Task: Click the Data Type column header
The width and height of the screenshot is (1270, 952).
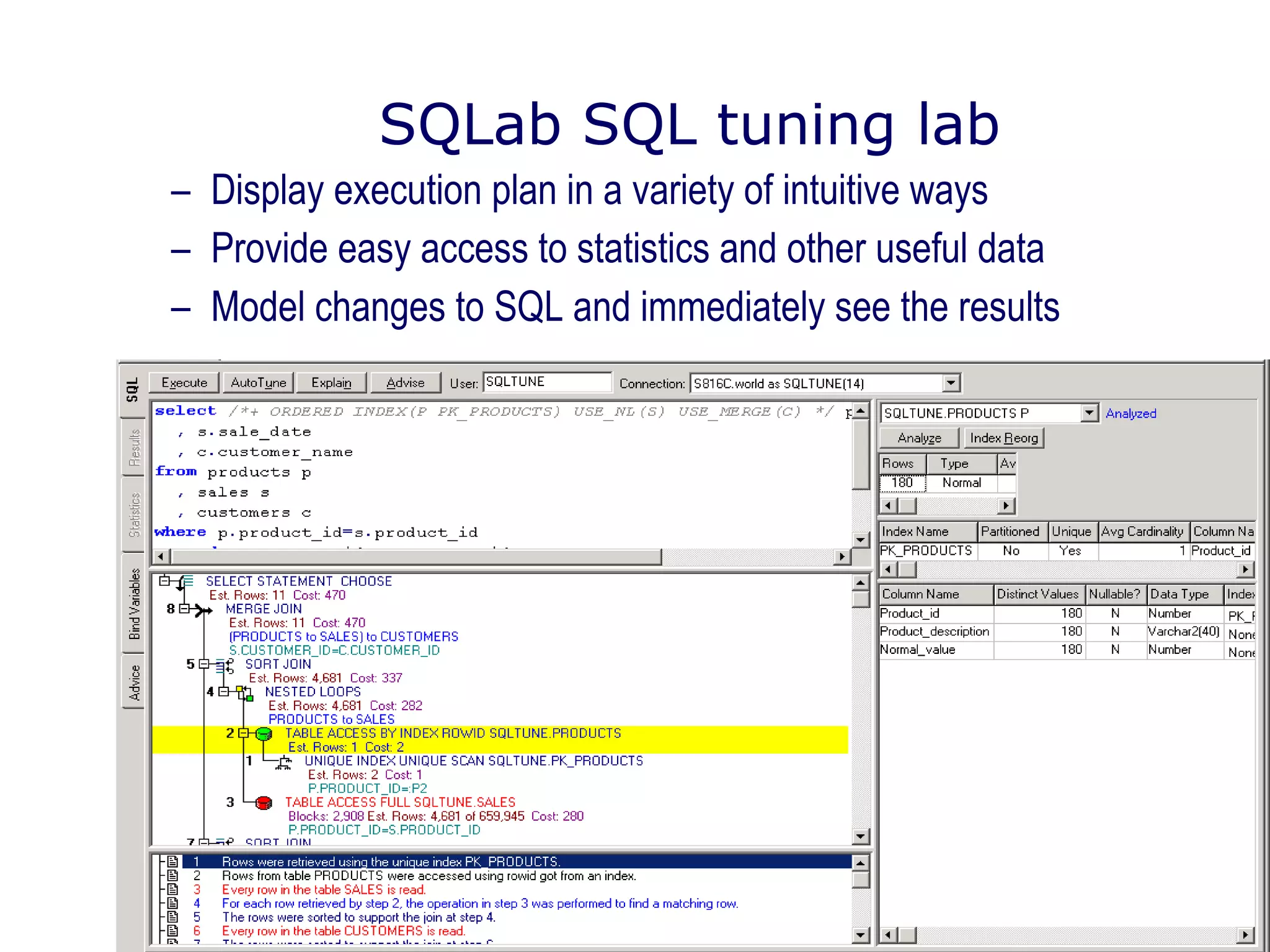Action: point(1184,594)
